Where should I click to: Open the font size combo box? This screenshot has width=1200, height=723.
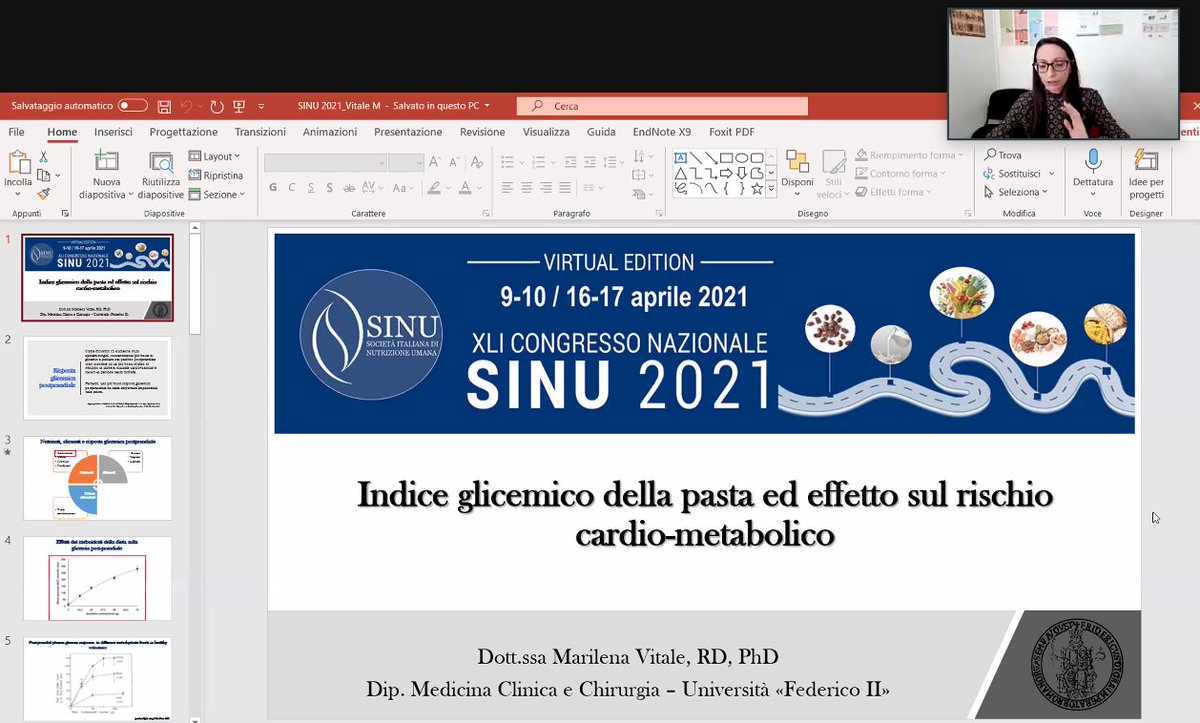coord(406,163)
